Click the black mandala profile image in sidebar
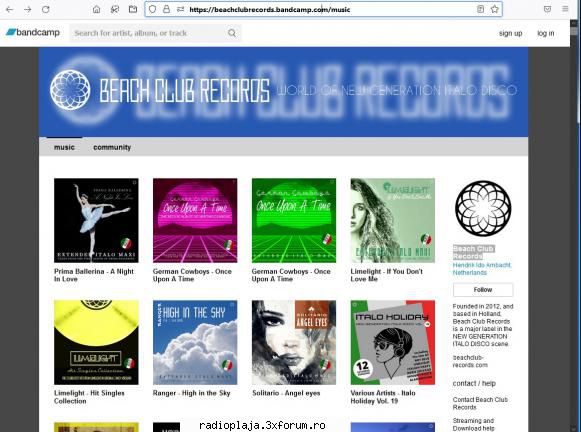The height and width of the screenshot is (432, 581). coord(483,209)
